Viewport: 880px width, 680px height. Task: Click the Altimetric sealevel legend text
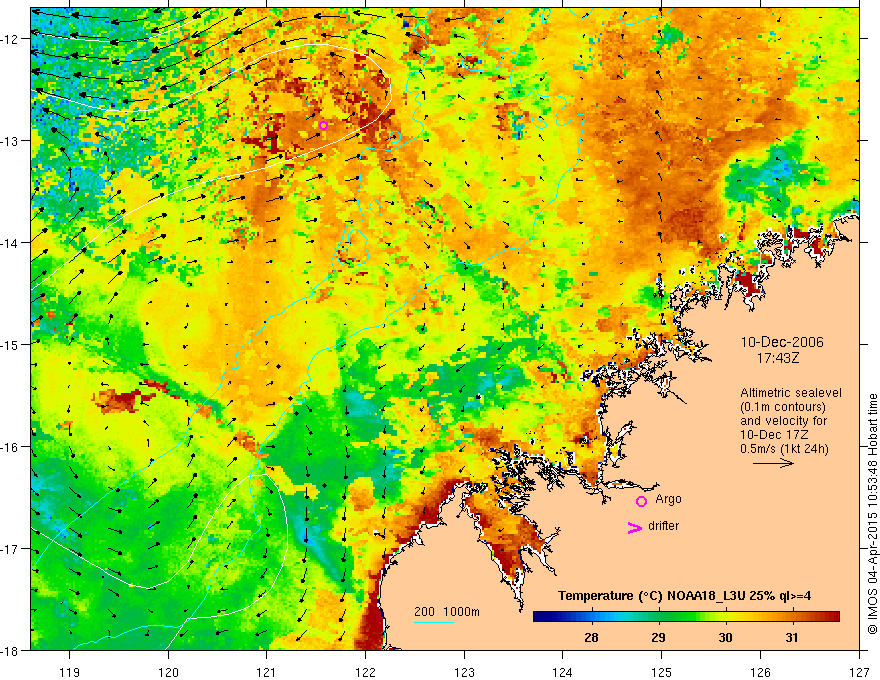(790, 393)
